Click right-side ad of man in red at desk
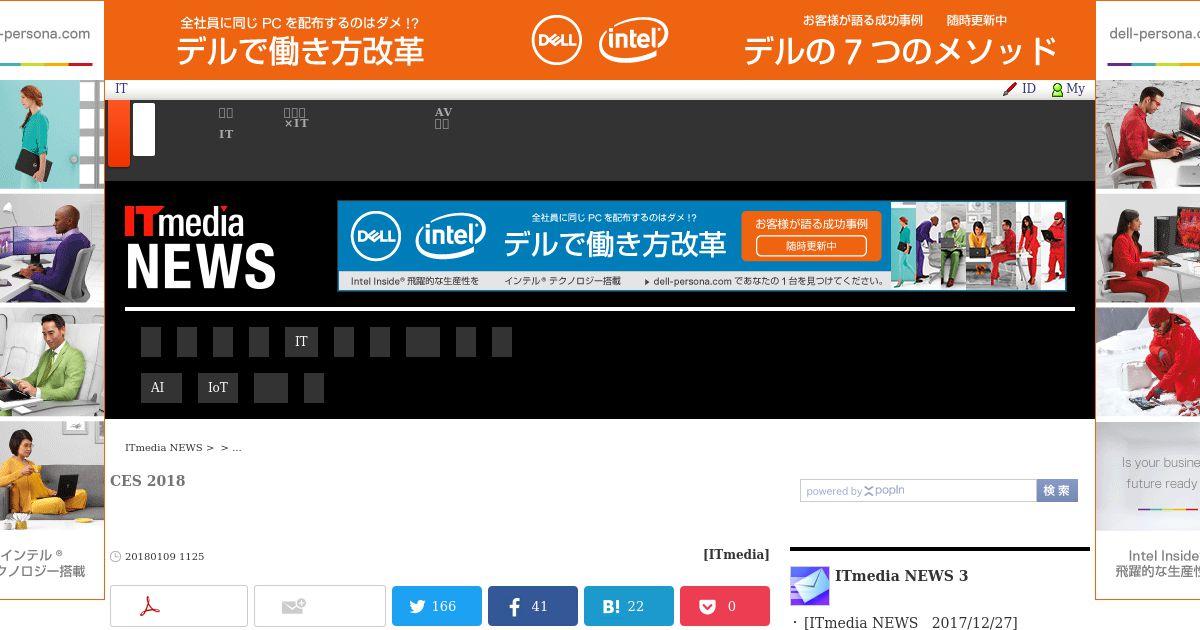This screenshot has width=1200, height=630. 1148,134
